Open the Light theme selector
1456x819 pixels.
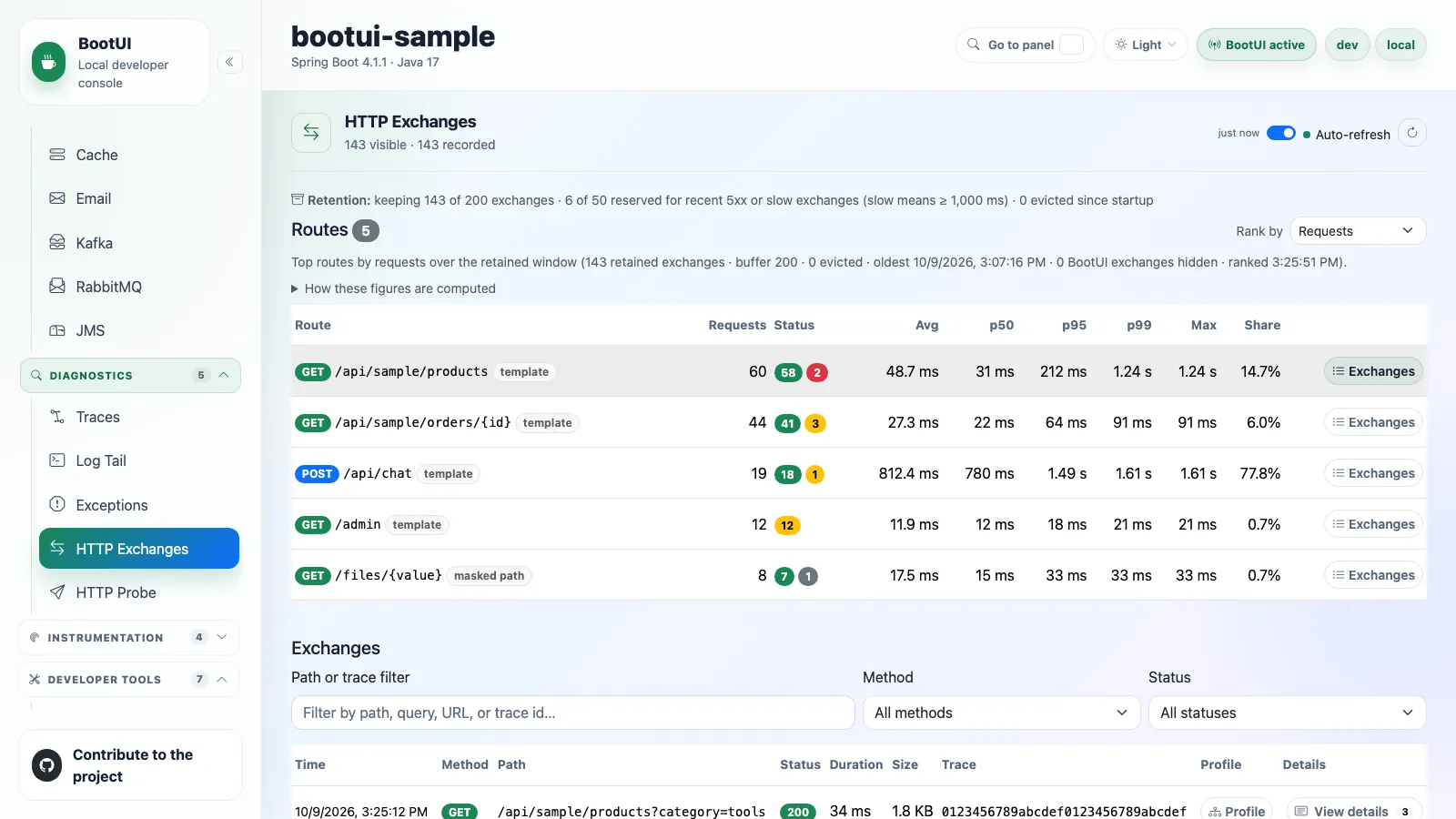coord(1146,45)
